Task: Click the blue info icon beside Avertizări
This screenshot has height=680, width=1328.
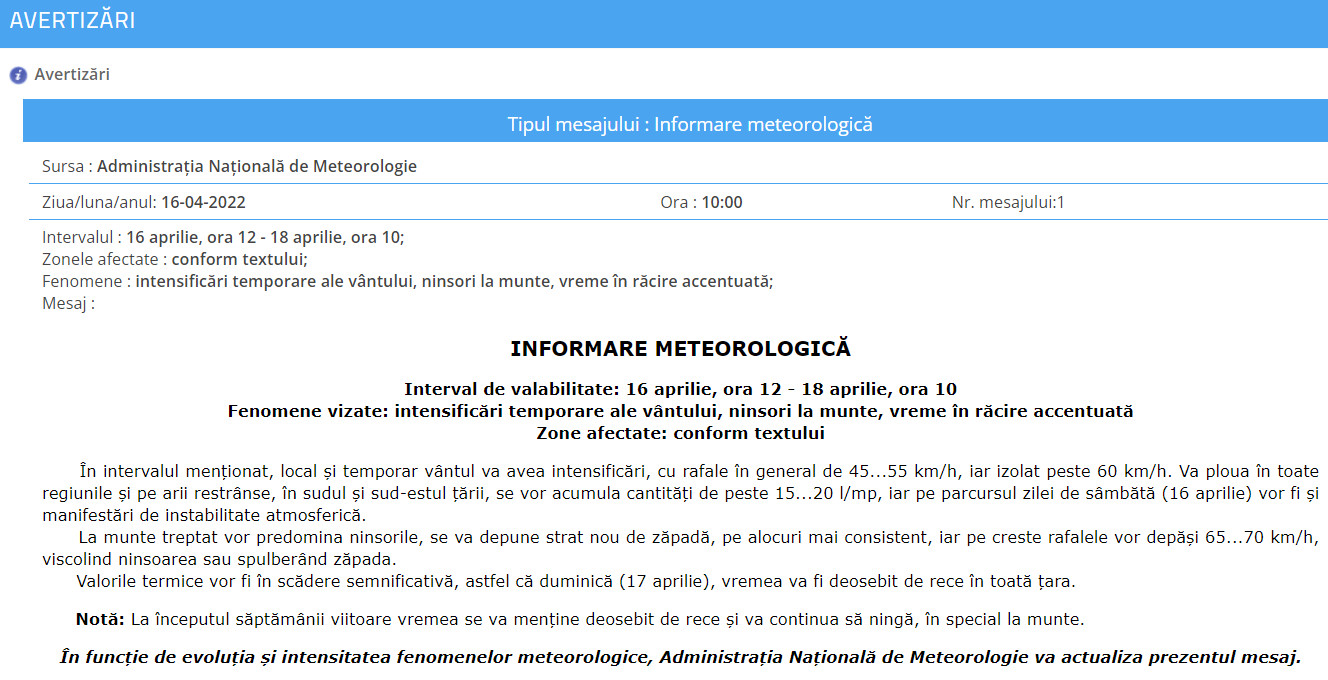Action: coord(18,75)
